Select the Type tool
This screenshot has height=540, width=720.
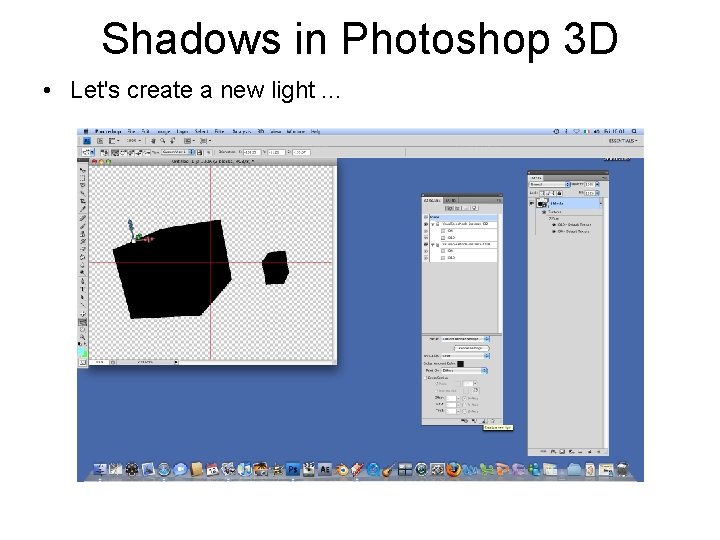point(83,289)
